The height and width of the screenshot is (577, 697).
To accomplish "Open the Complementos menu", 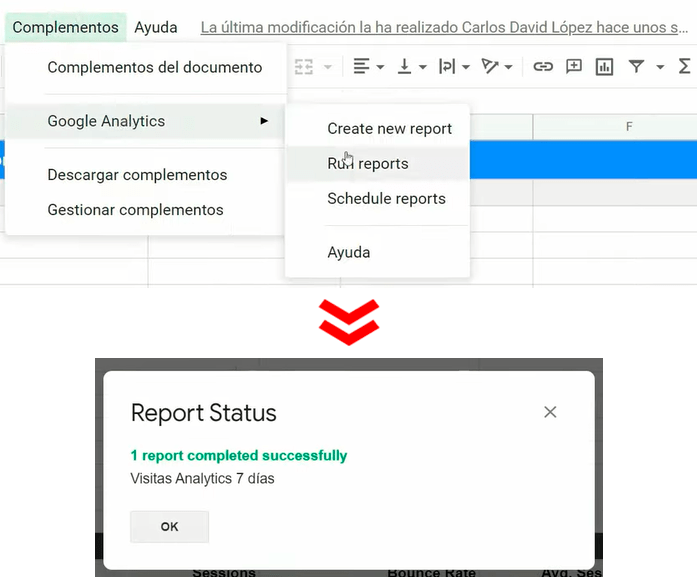I will [66, 27].
